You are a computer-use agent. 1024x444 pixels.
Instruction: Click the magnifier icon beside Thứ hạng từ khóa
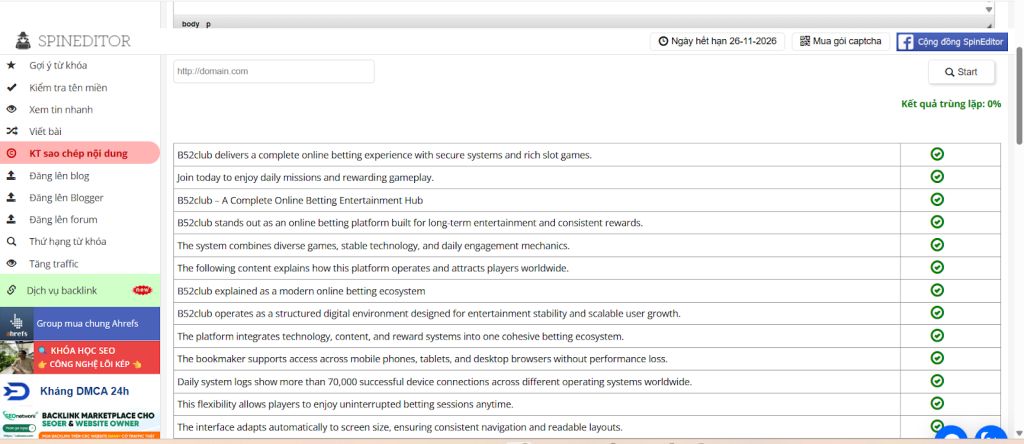(x=11, y=242)
